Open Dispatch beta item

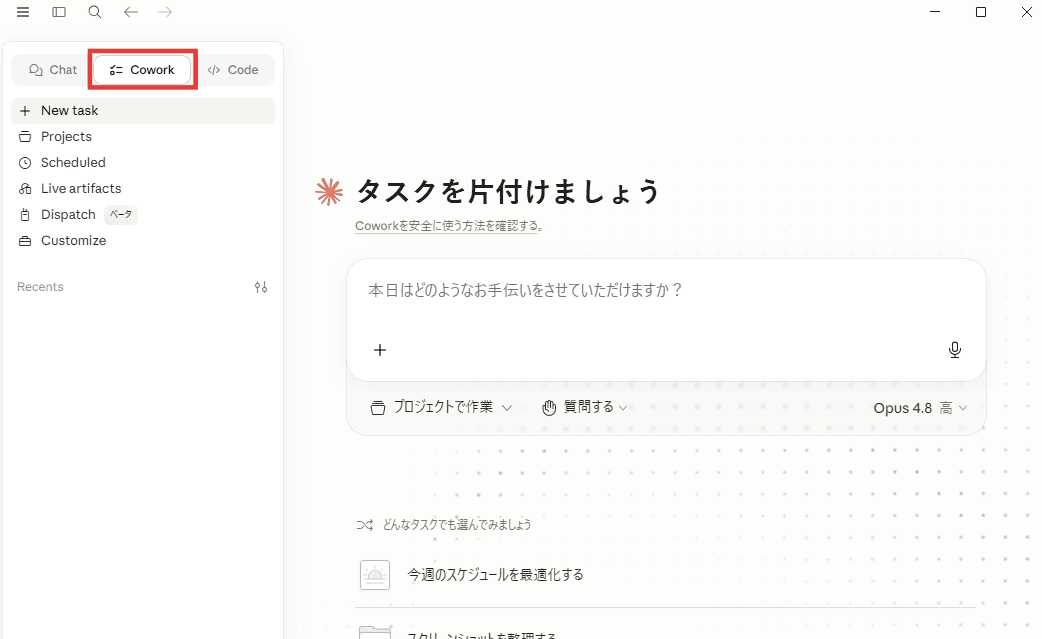[x=143, y=215]
